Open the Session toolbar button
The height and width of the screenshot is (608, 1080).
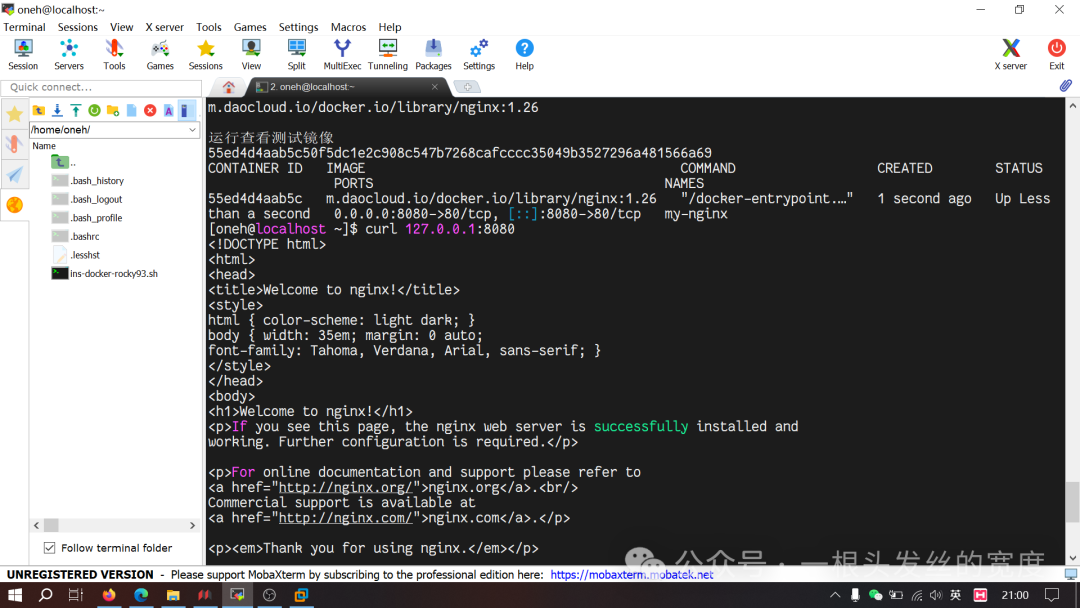tap(23, 54)
